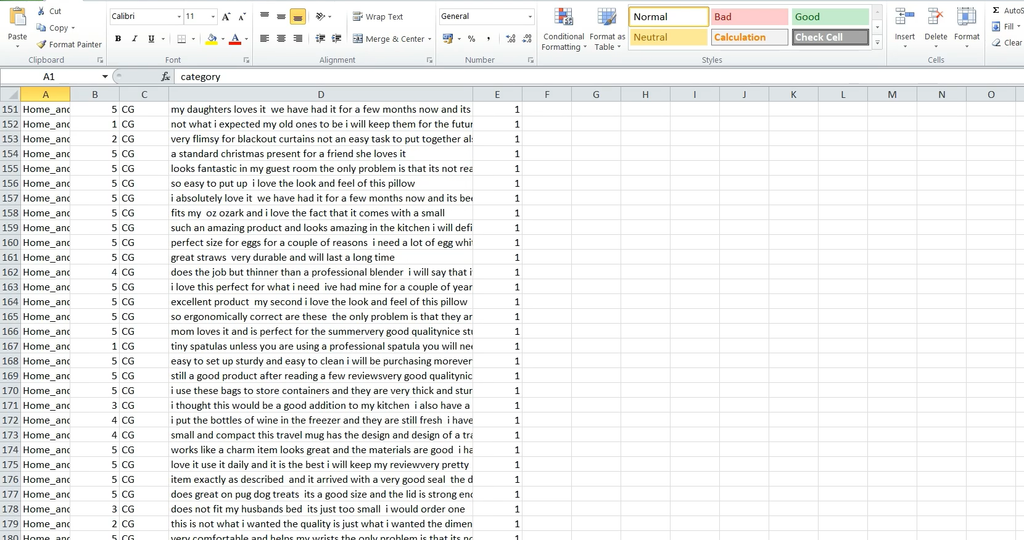Viewport: 1024px width, 540px height.
Task: Open Font dialog launcher
Action: click(x=246, y=60)
